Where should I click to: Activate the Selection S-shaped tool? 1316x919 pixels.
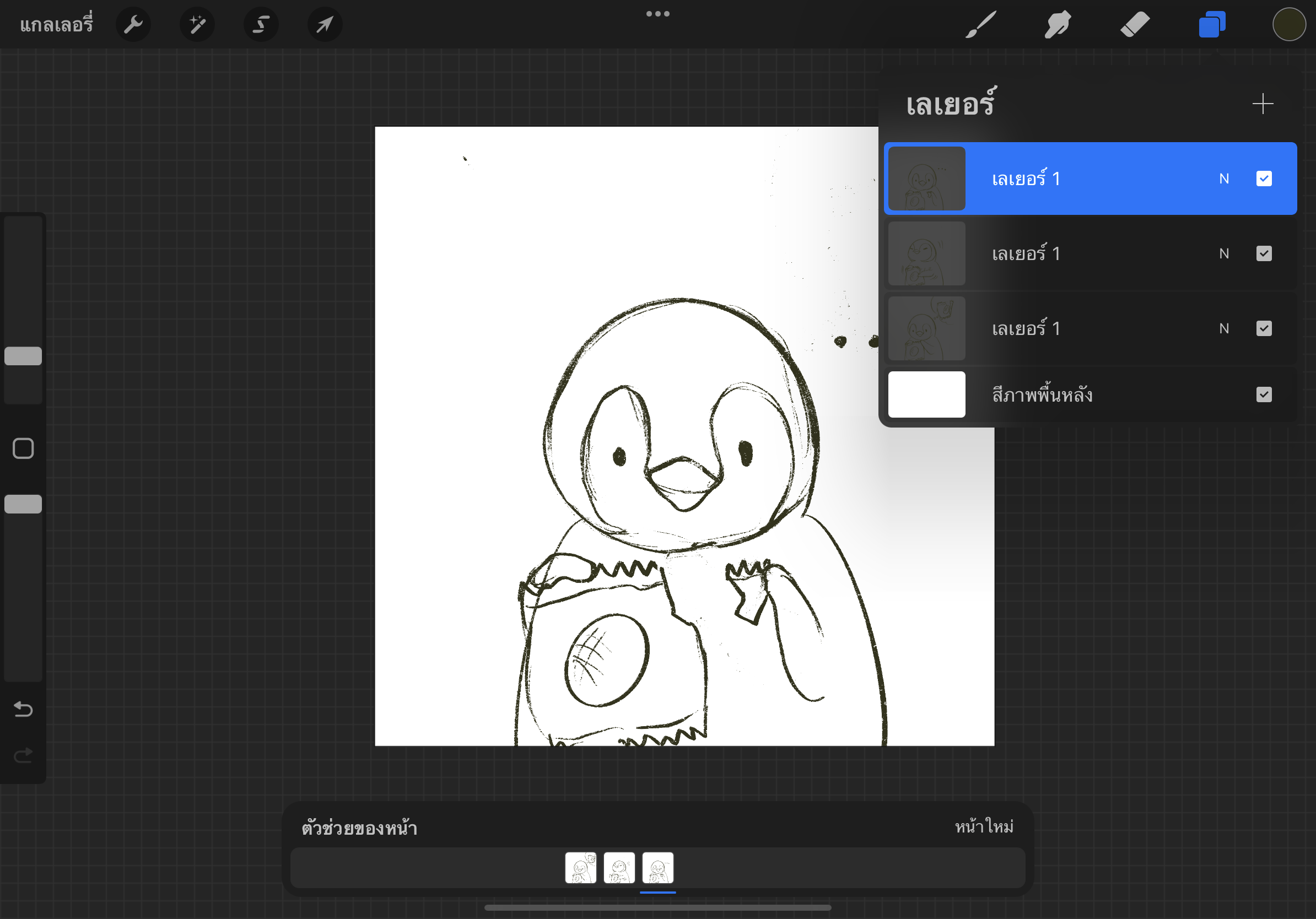click(x=261, y=25)
